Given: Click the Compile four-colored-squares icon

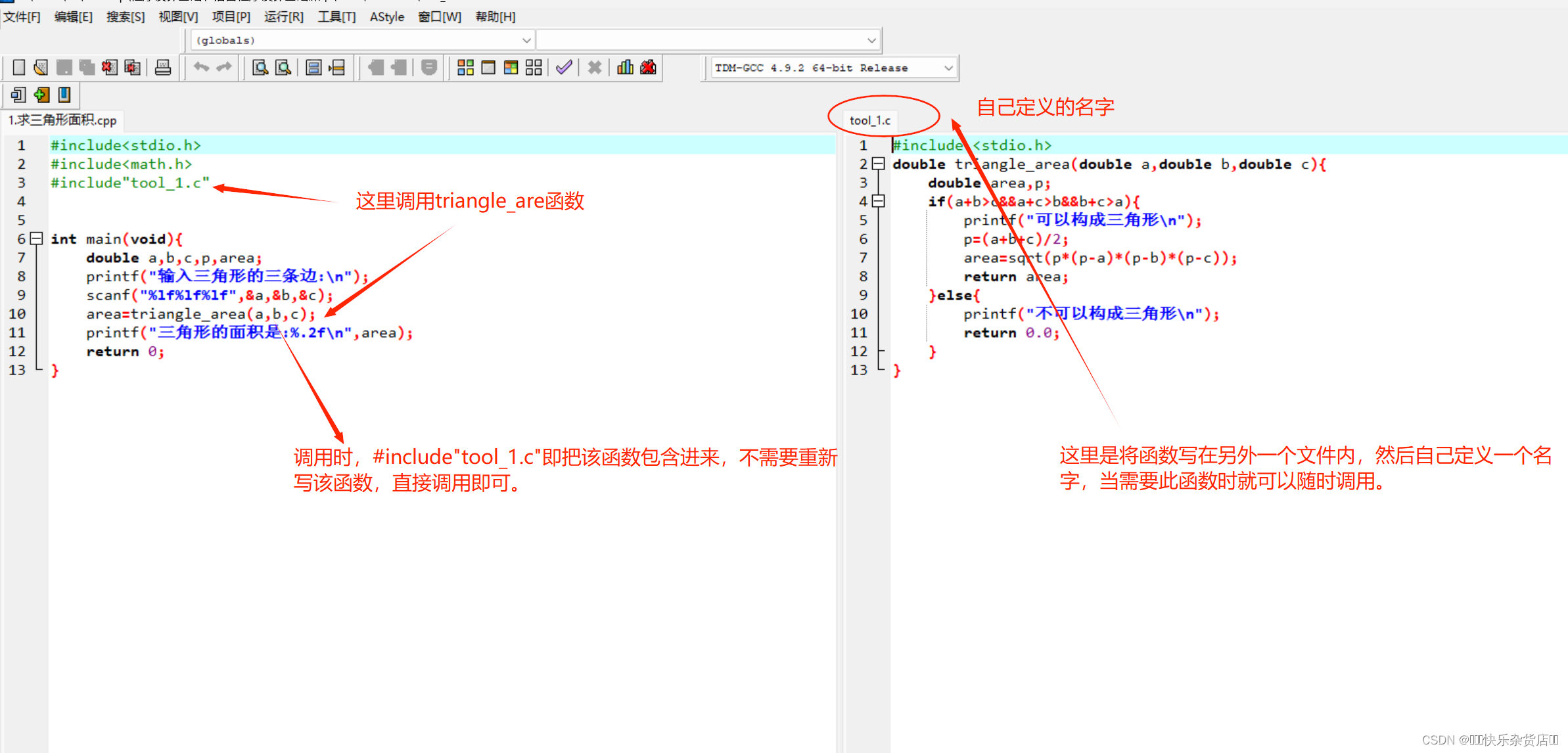Looking at the screenshot, I should 465,68.
